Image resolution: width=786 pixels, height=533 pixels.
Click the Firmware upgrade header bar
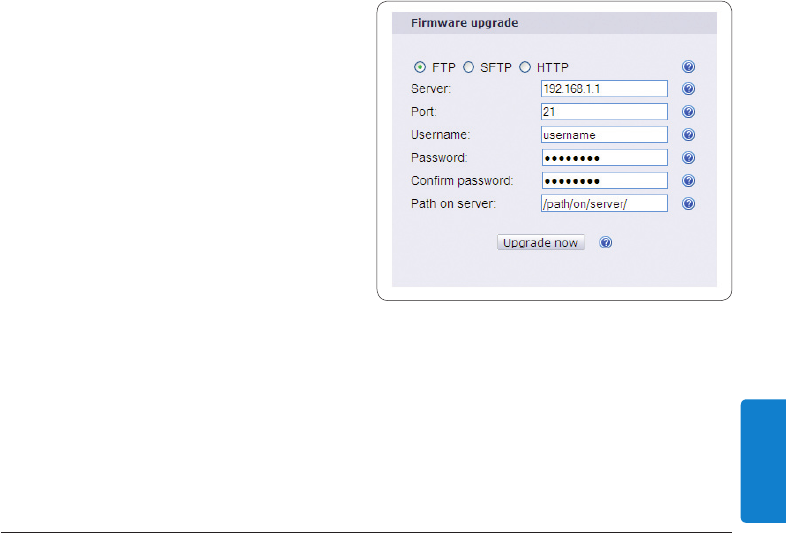554,23
